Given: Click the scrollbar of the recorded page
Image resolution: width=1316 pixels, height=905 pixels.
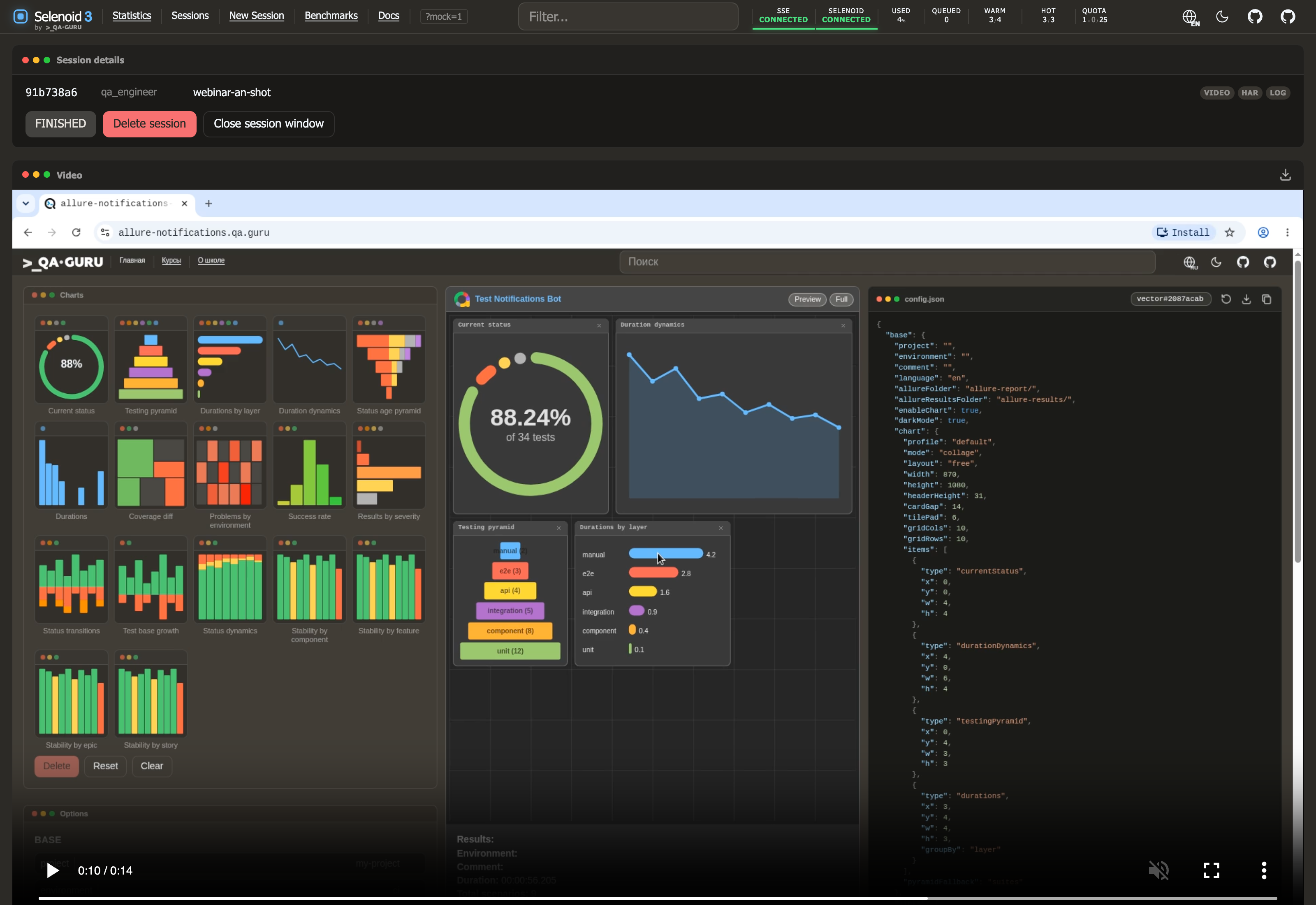Looking at the screenshot, I should tap(1298, 411).
